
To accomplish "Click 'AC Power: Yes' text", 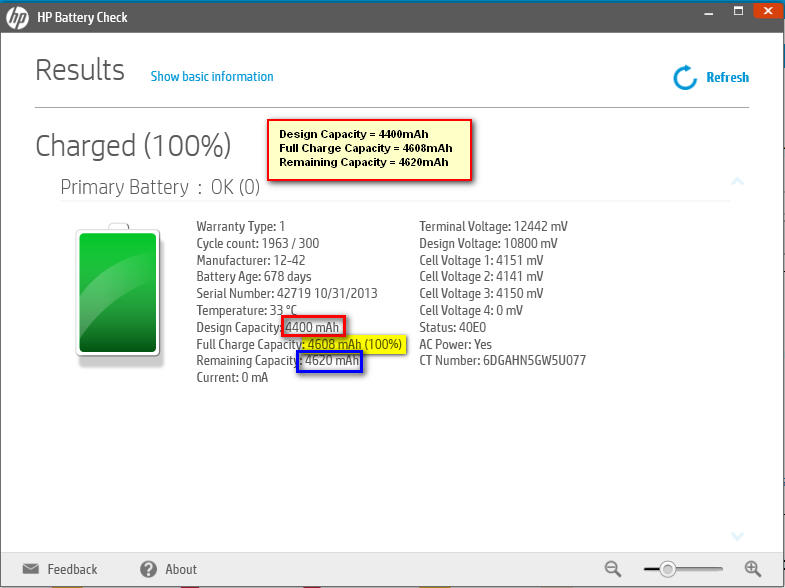I will pyautogui.click(x=456, y=344).
